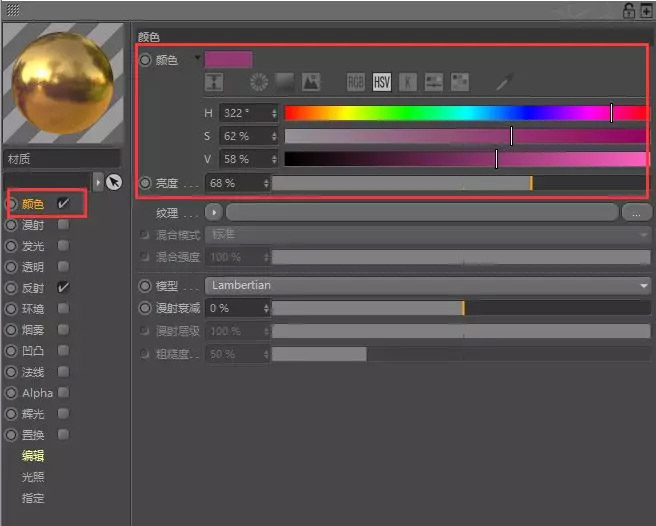This screenshot has height=526, width=656.
Task: Click the gold sphere material preview
Action: tap(63, 83)
